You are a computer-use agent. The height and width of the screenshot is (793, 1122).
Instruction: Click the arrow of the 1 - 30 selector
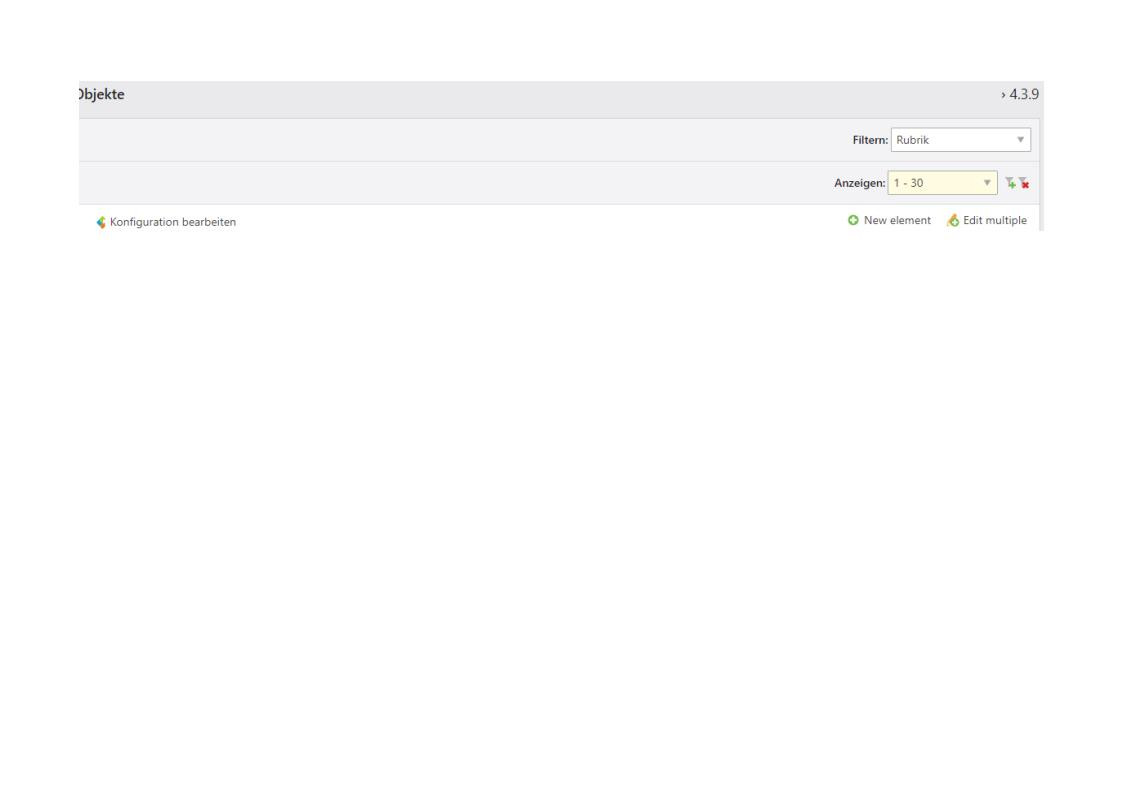point(988,184)
